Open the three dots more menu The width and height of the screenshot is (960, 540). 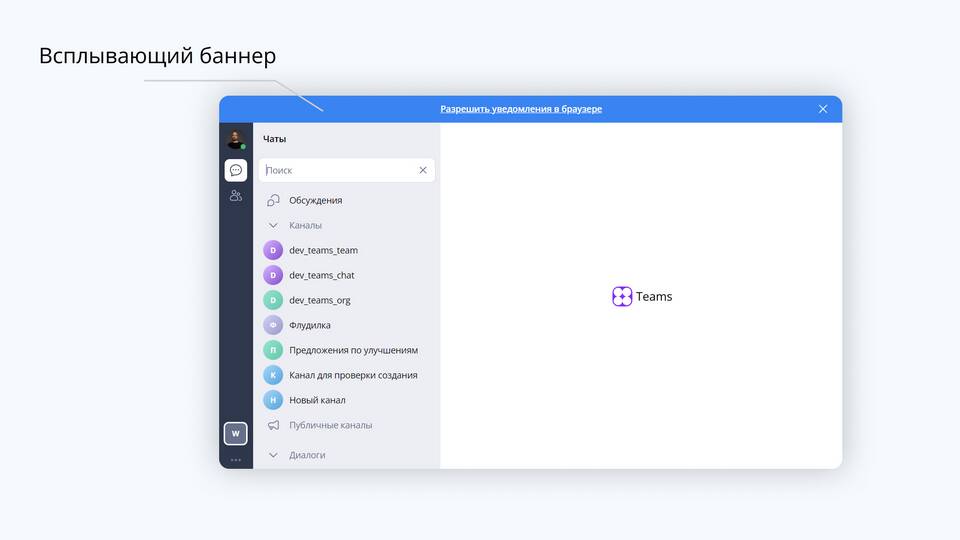click(x=236, y=460)
